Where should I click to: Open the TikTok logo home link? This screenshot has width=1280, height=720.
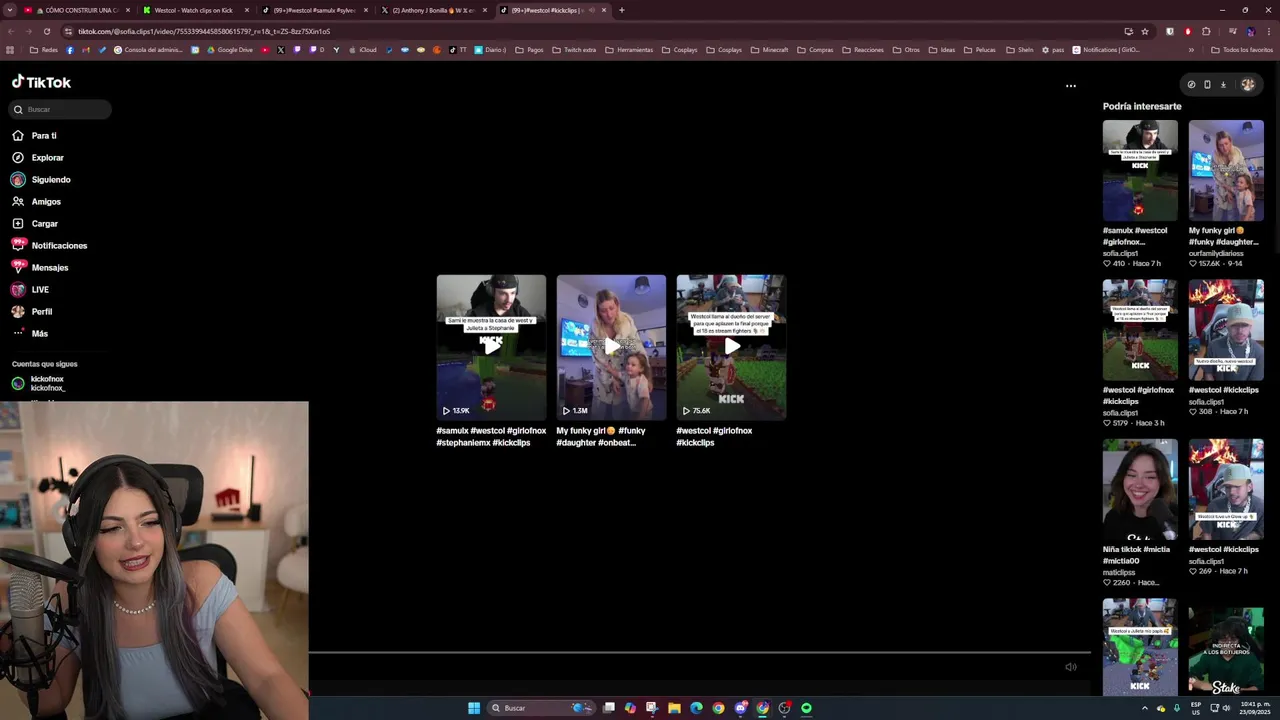tap(41, 82)
